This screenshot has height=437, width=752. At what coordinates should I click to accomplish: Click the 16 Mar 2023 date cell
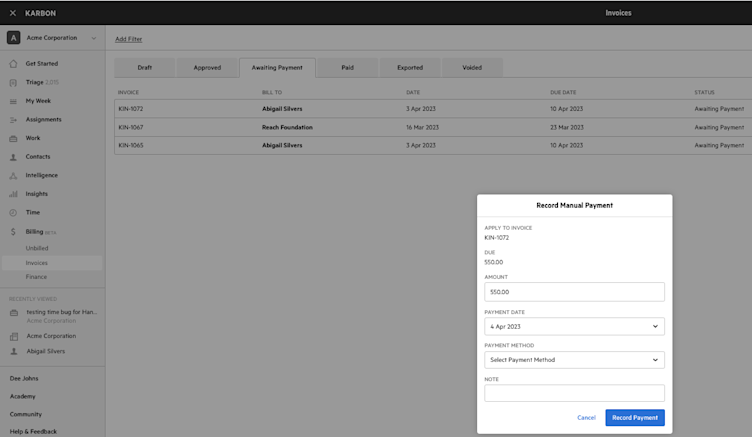(423, 127)
